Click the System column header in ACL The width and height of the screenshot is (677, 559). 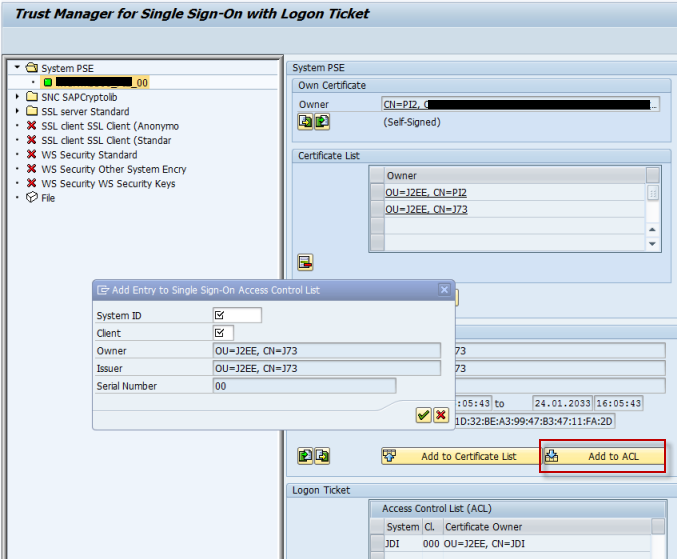click(402, 527)
